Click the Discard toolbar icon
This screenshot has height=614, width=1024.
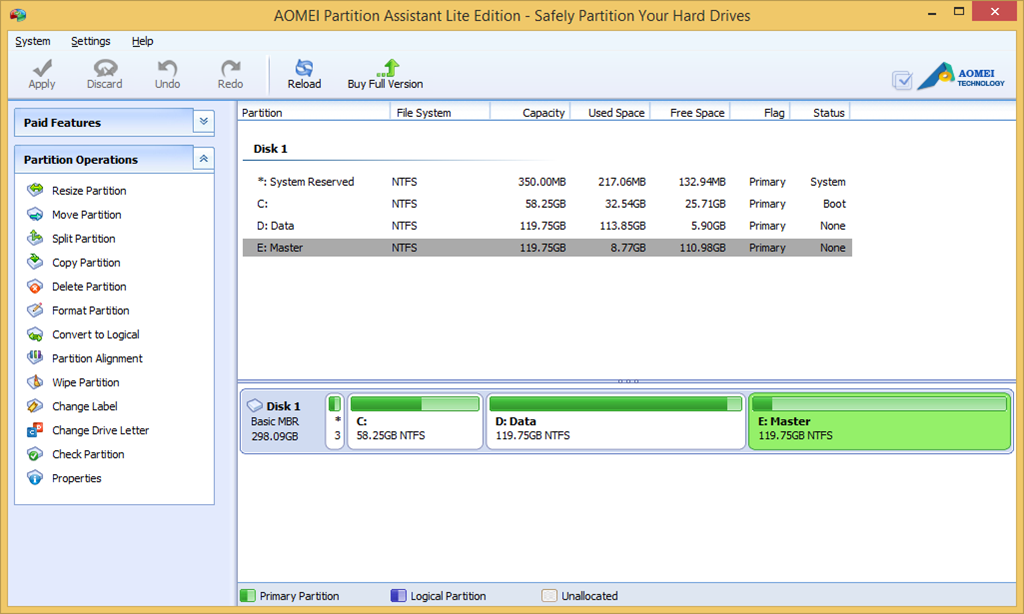coord(105,68)
